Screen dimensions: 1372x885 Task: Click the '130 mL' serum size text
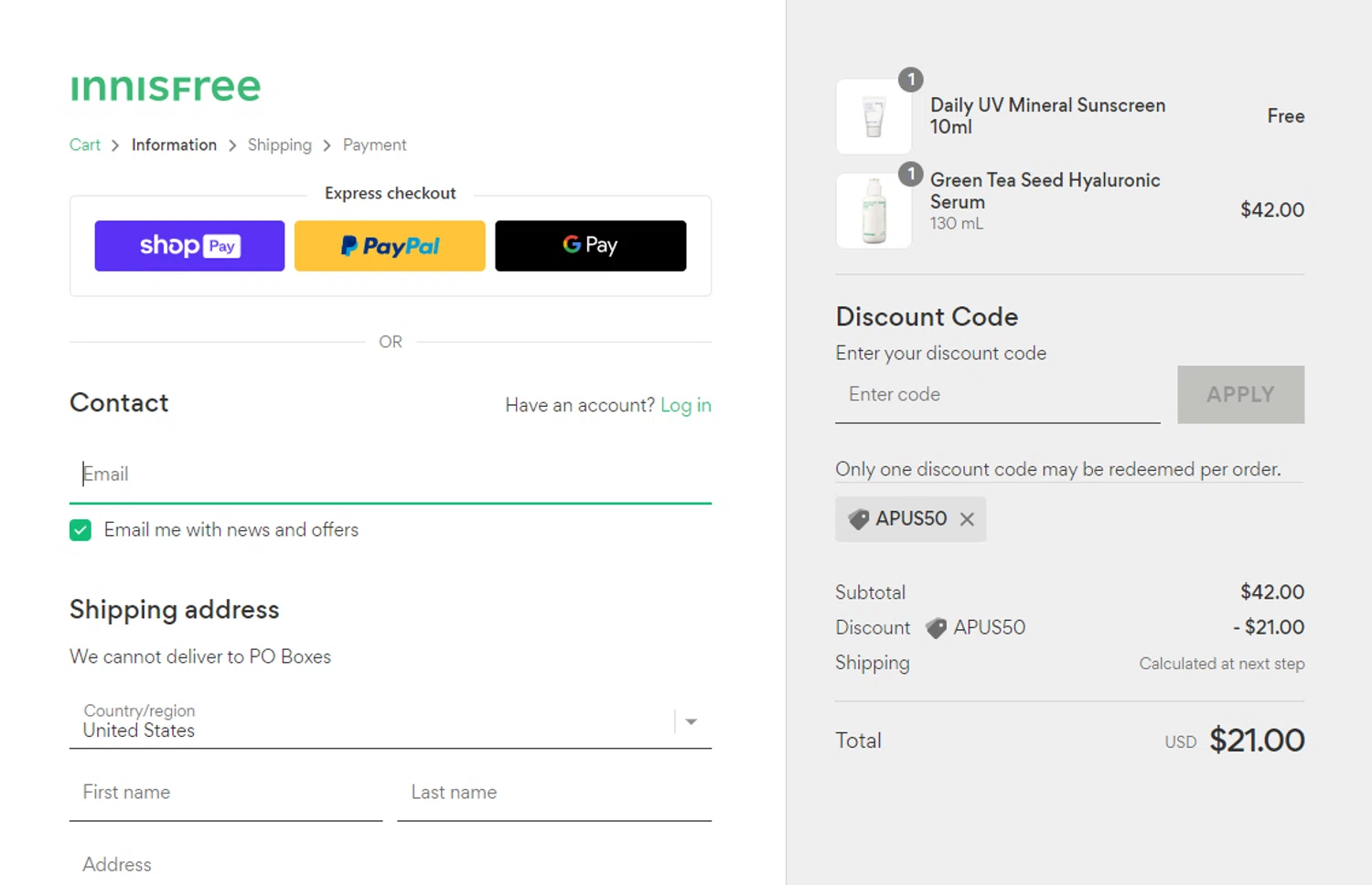coord(957,223)
